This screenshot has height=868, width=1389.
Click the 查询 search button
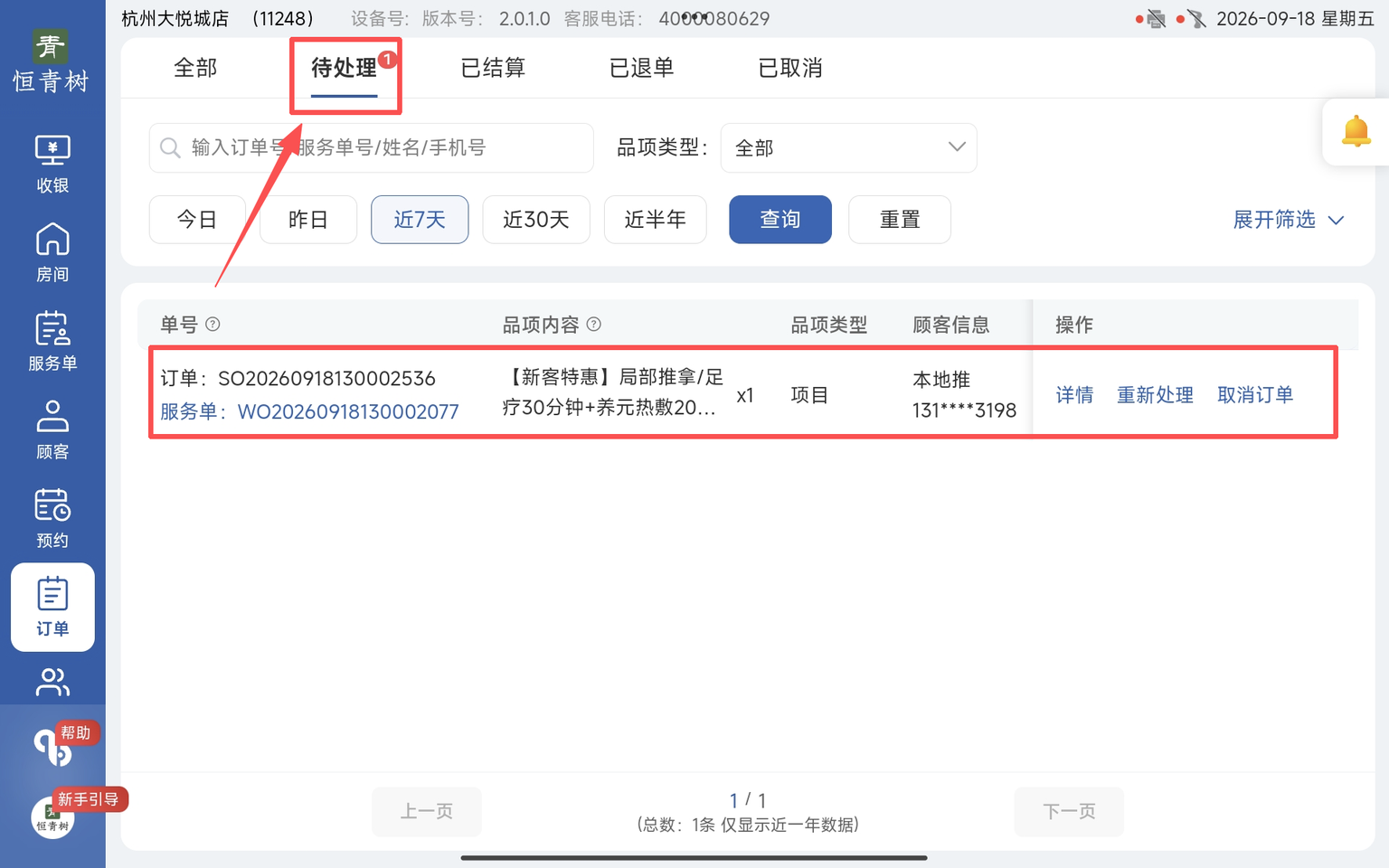click(780, 220)
